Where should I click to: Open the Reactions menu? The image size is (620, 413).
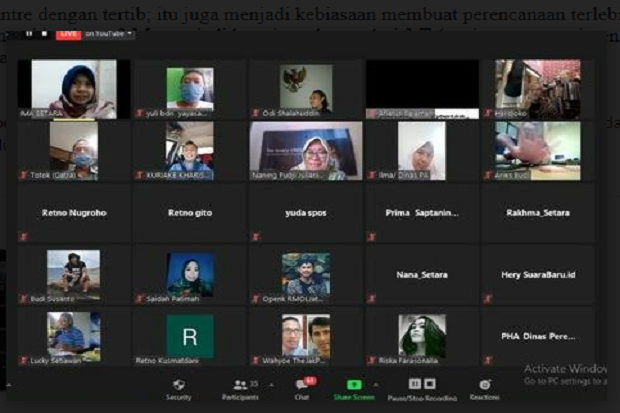(x=485, y=390)
